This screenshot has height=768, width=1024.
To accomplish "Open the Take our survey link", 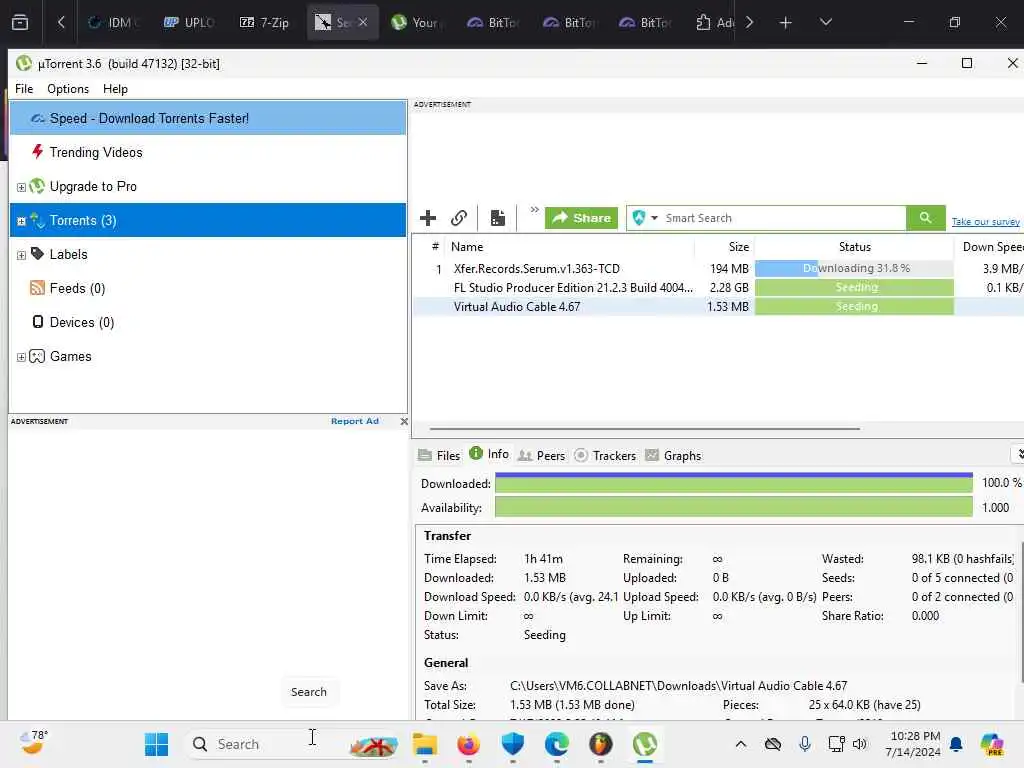I will pos(985,222).
